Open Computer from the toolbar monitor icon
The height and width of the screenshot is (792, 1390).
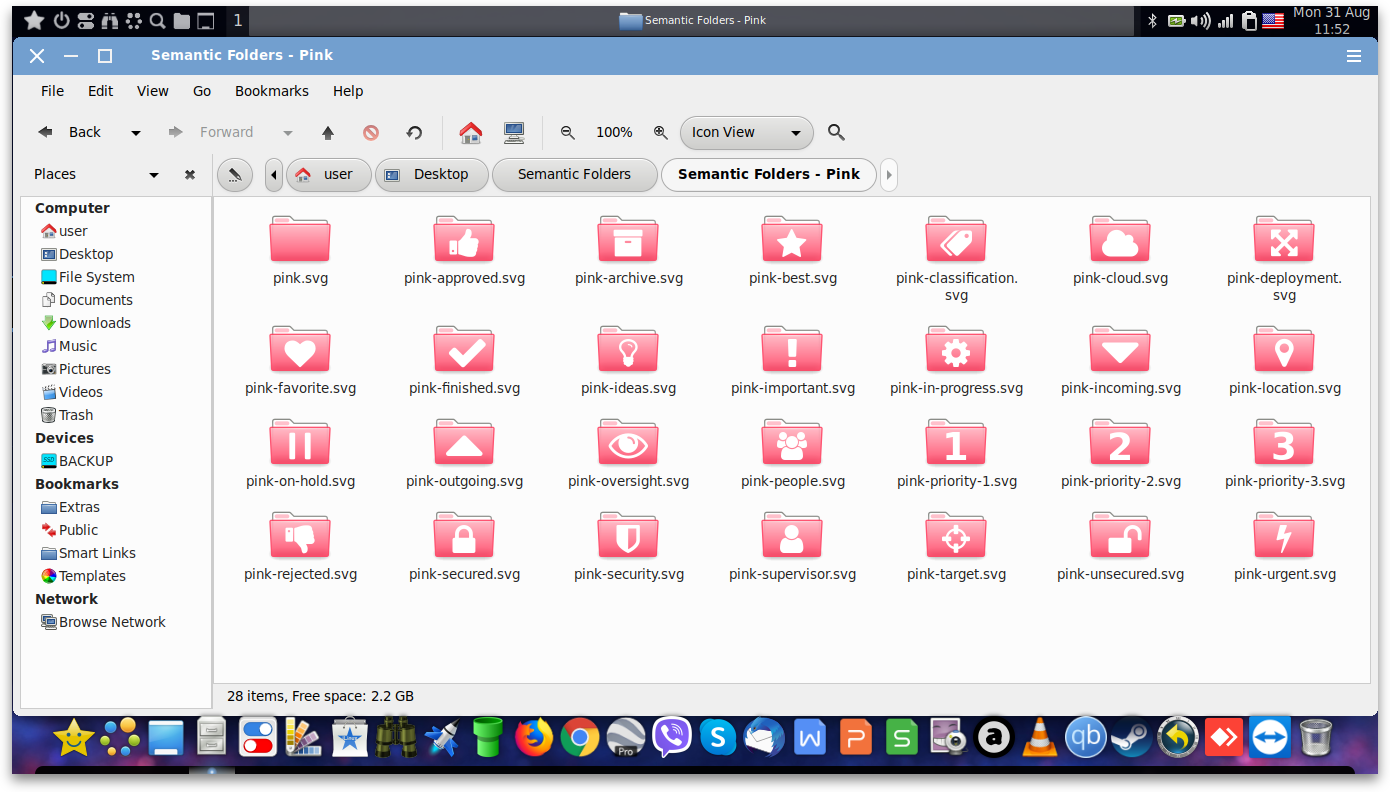click(514, 132)
